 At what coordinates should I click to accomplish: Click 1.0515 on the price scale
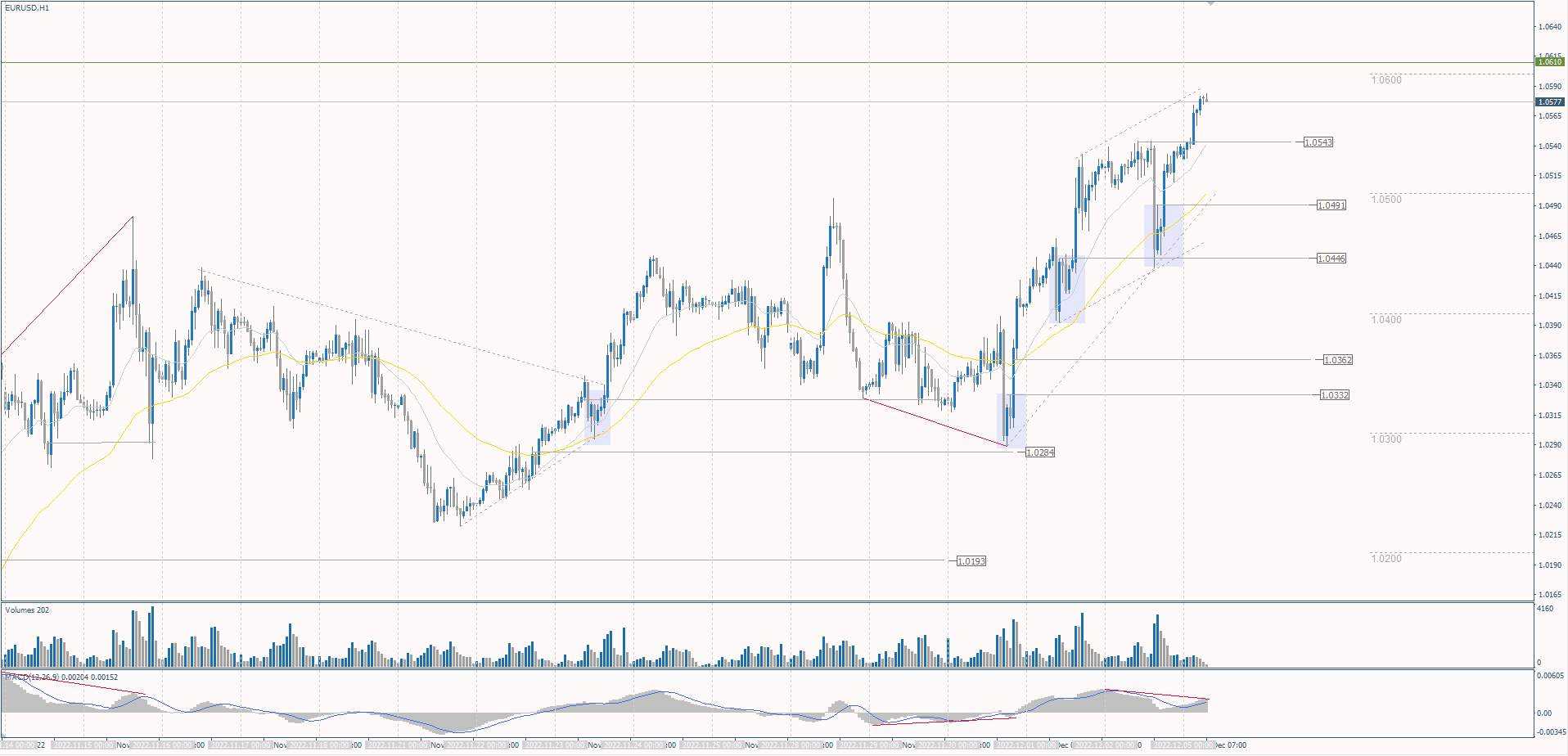(1549, 176)
